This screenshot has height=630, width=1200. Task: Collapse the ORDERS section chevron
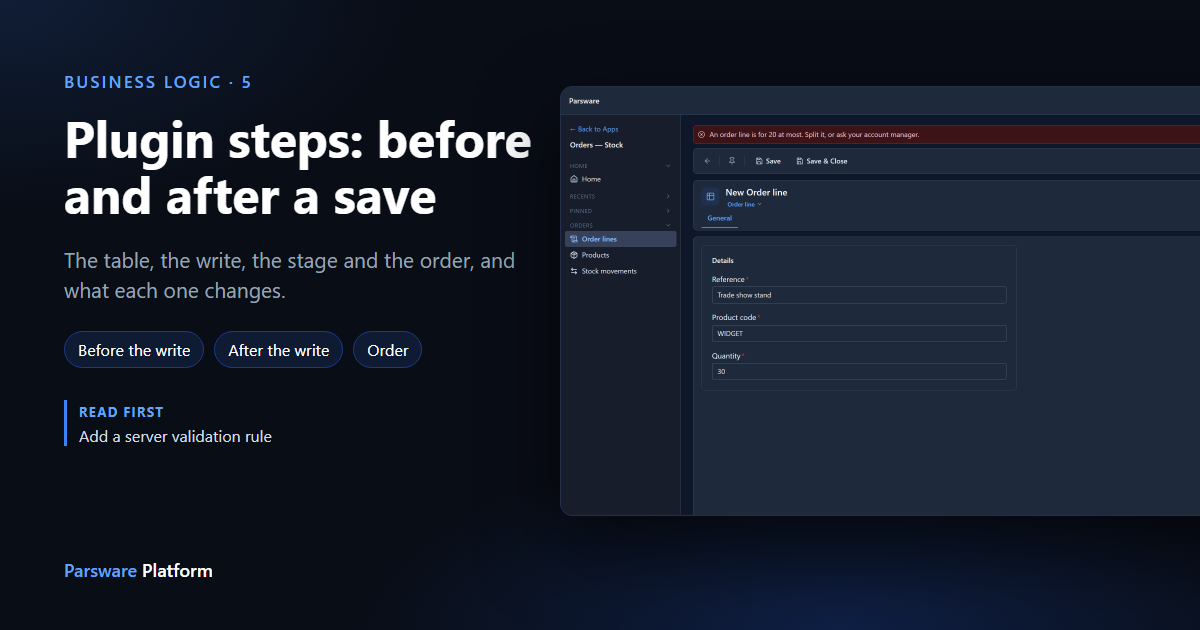tap(668, 225)
